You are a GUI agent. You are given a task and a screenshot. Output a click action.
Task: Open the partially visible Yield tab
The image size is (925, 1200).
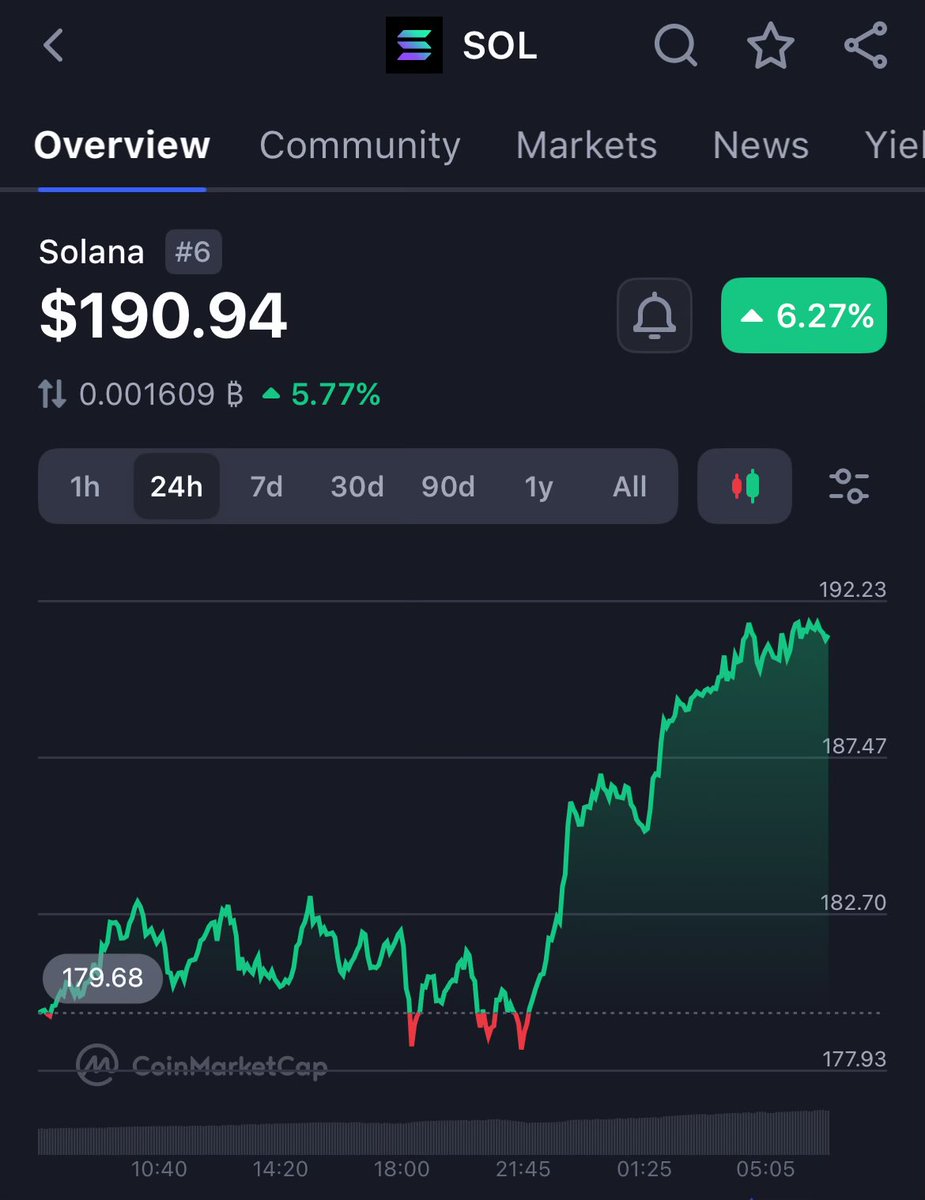tap(895, 146)
